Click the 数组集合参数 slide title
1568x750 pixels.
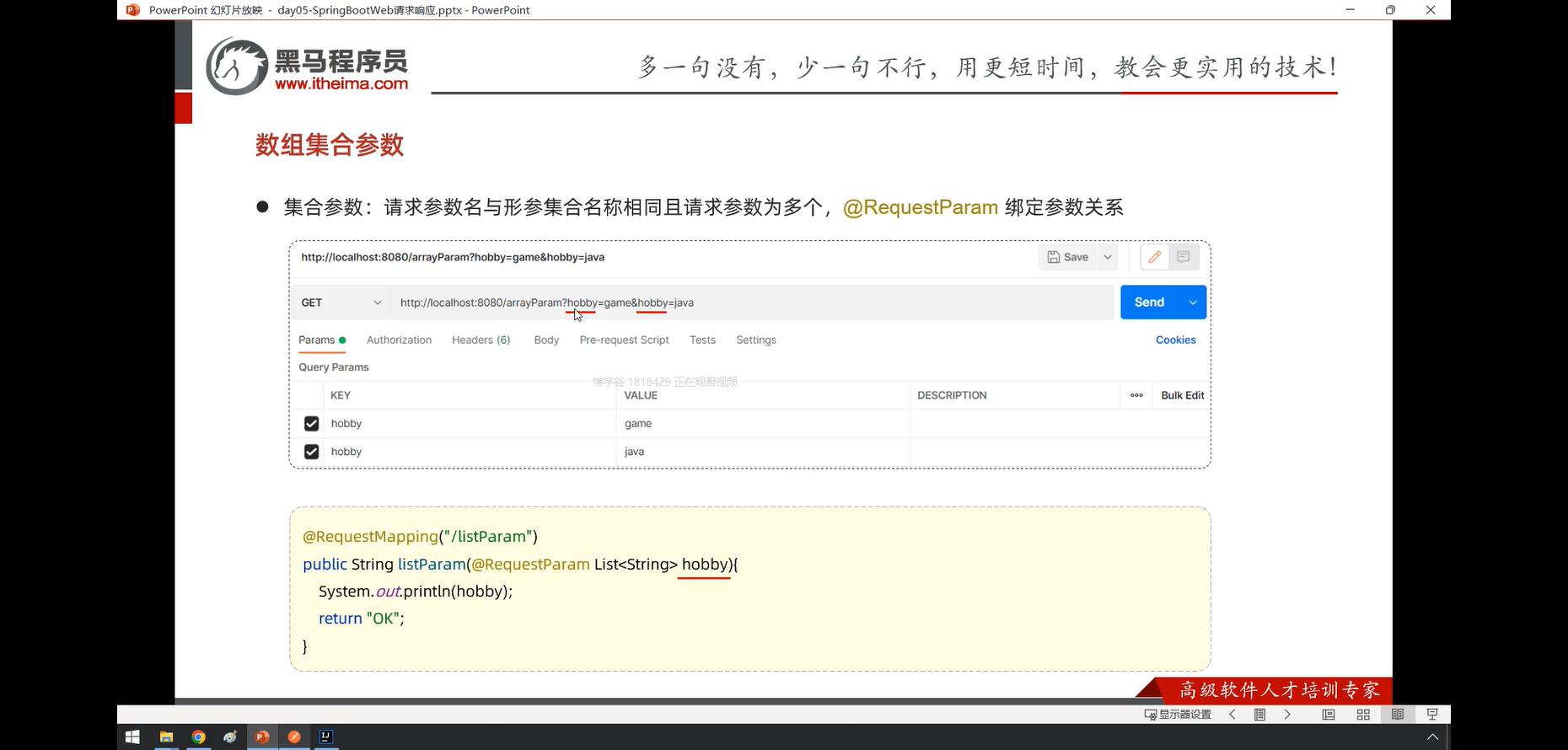coord(330,145)
